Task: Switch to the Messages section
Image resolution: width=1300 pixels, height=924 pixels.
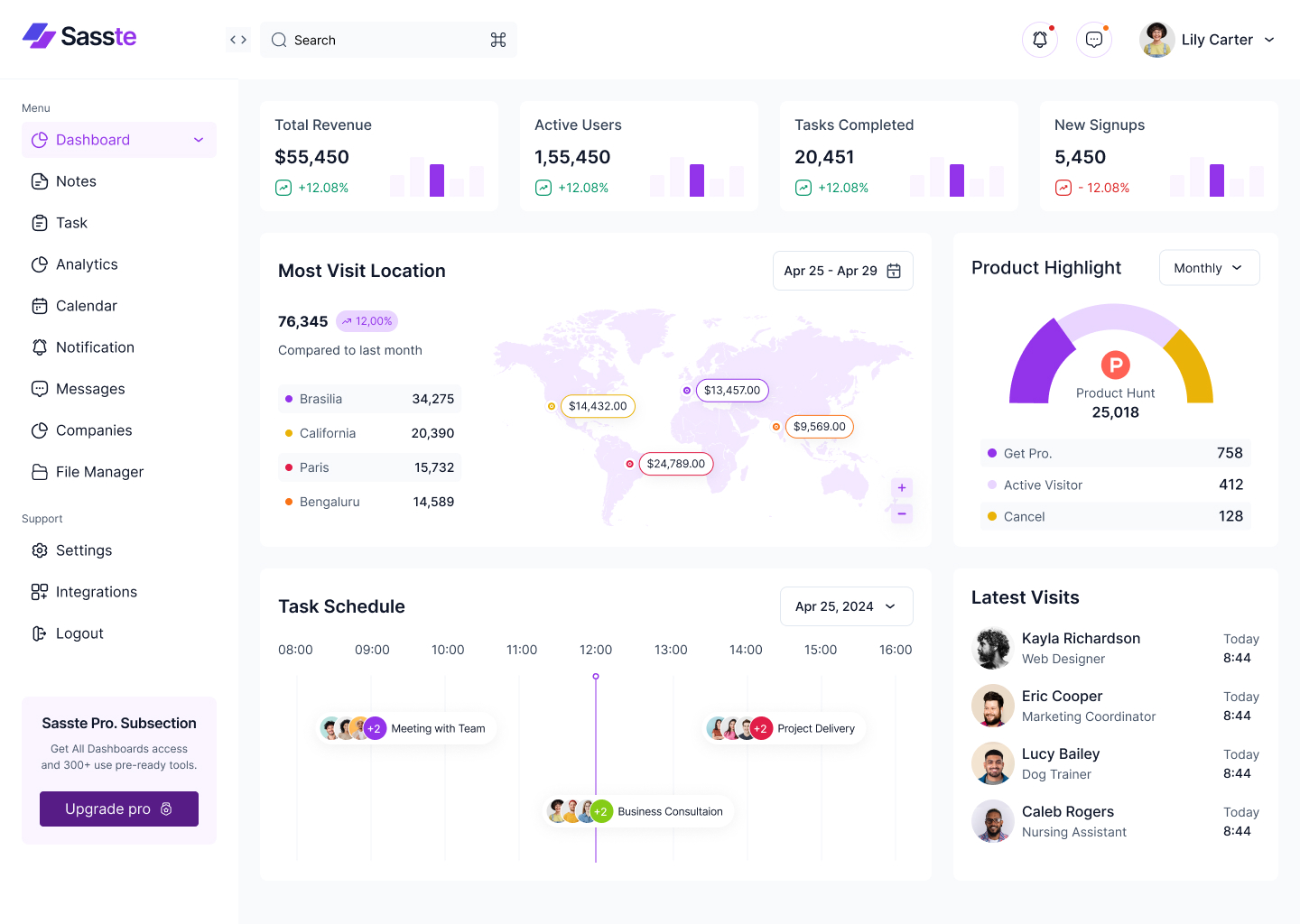Action: 90,389
